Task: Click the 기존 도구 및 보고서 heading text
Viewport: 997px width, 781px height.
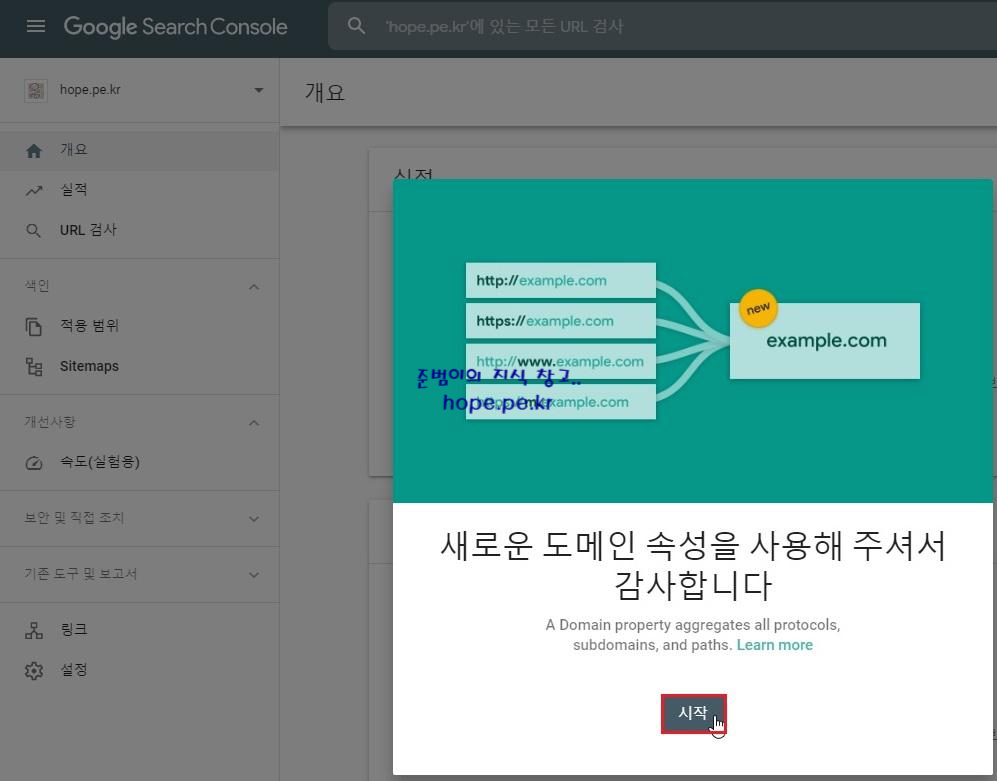Action: coord(80,574)
